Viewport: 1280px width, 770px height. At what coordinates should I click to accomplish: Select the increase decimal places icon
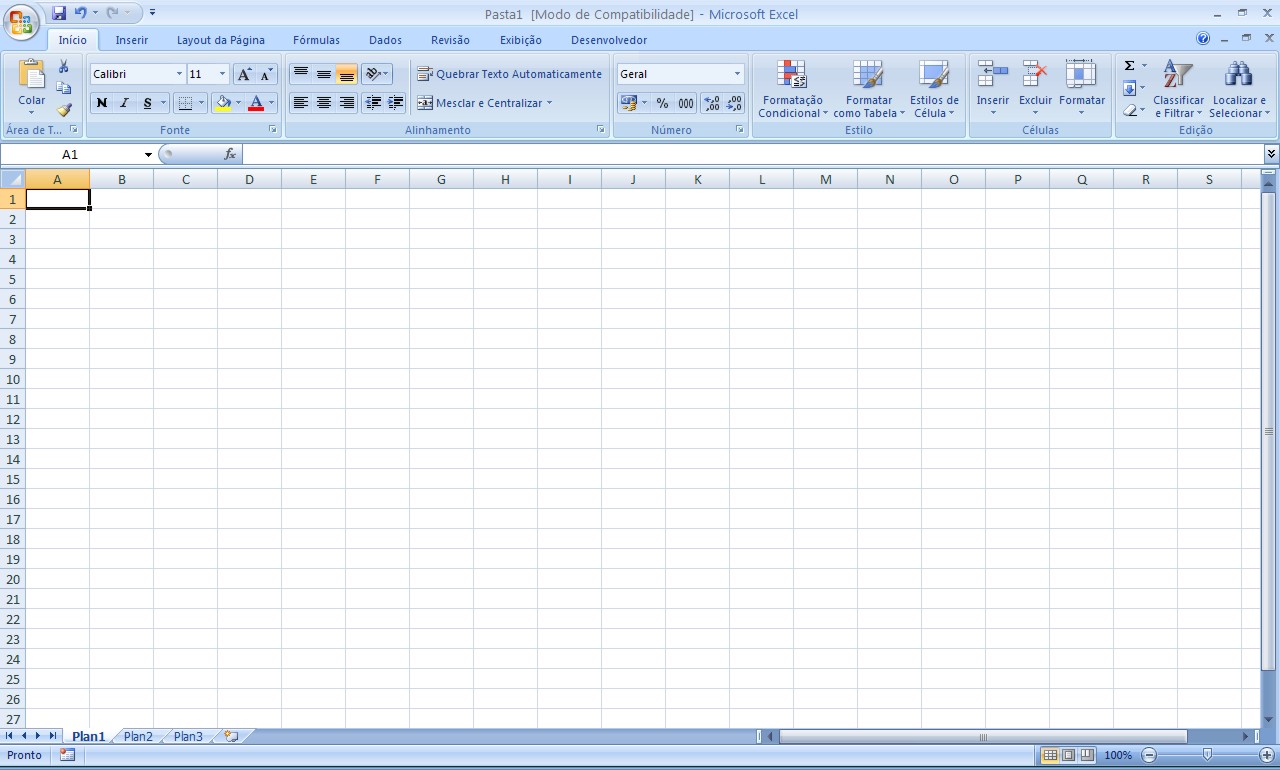(711, 102)
